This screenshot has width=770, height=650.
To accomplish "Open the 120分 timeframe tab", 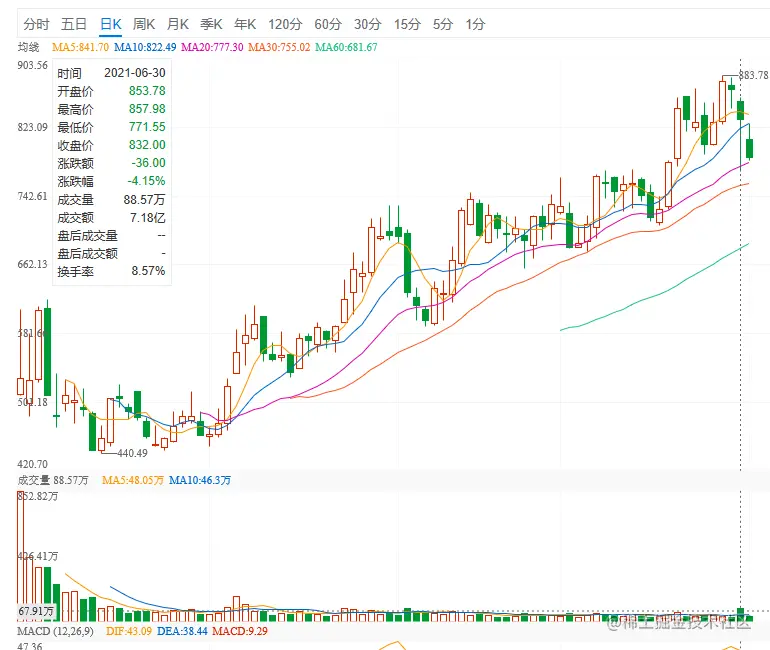I will point(285,24).
